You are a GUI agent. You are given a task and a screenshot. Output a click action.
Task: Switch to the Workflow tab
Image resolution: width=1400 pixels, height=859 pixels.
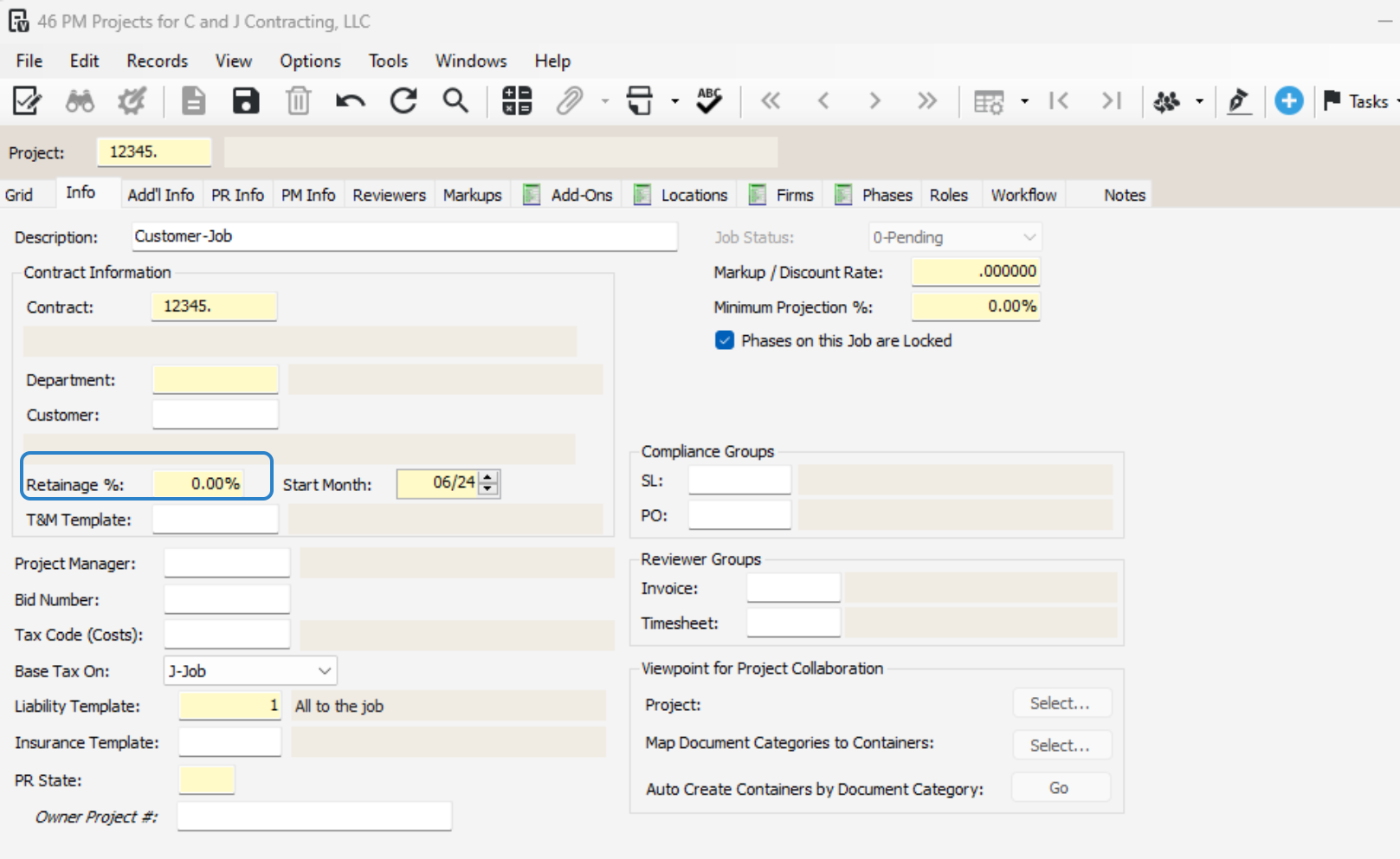[x=1024, y=195]
